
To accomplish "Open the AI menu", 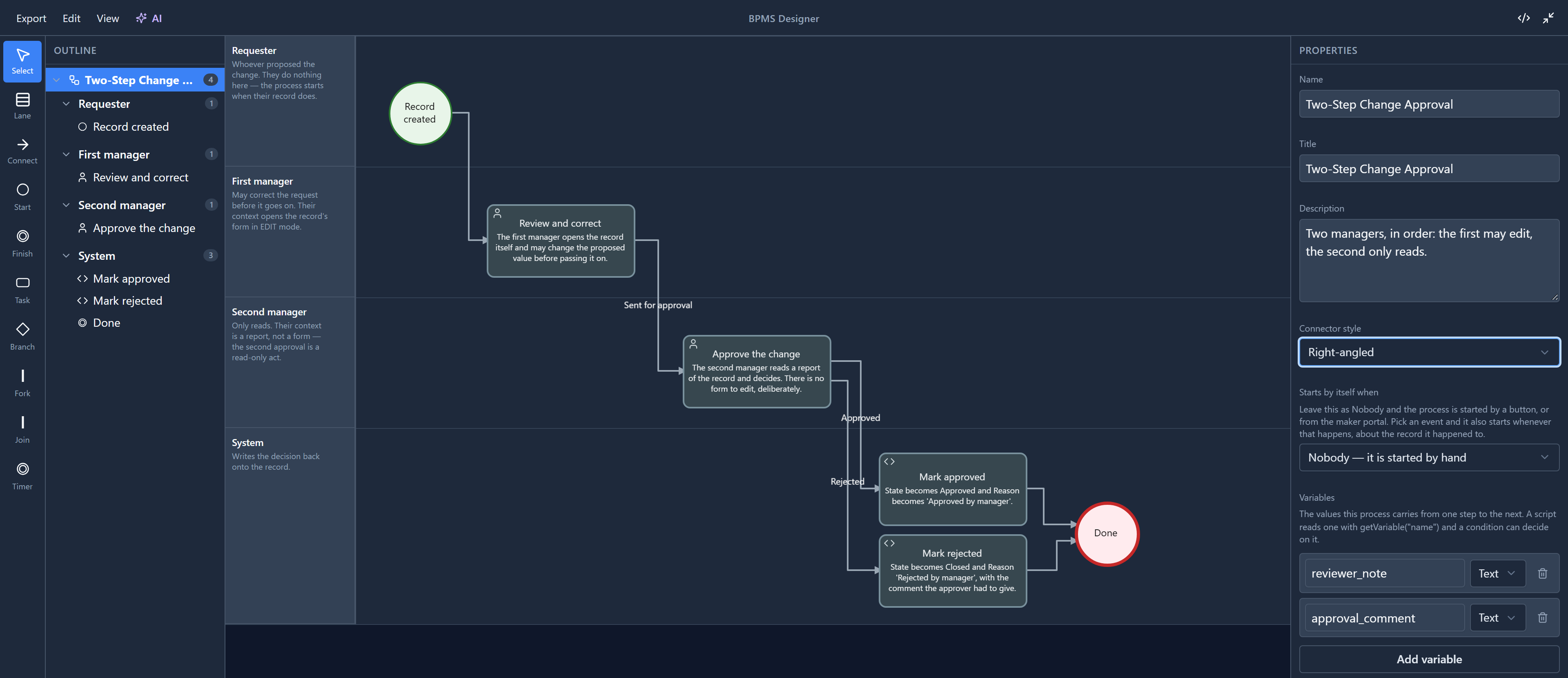I will (149, 18).
